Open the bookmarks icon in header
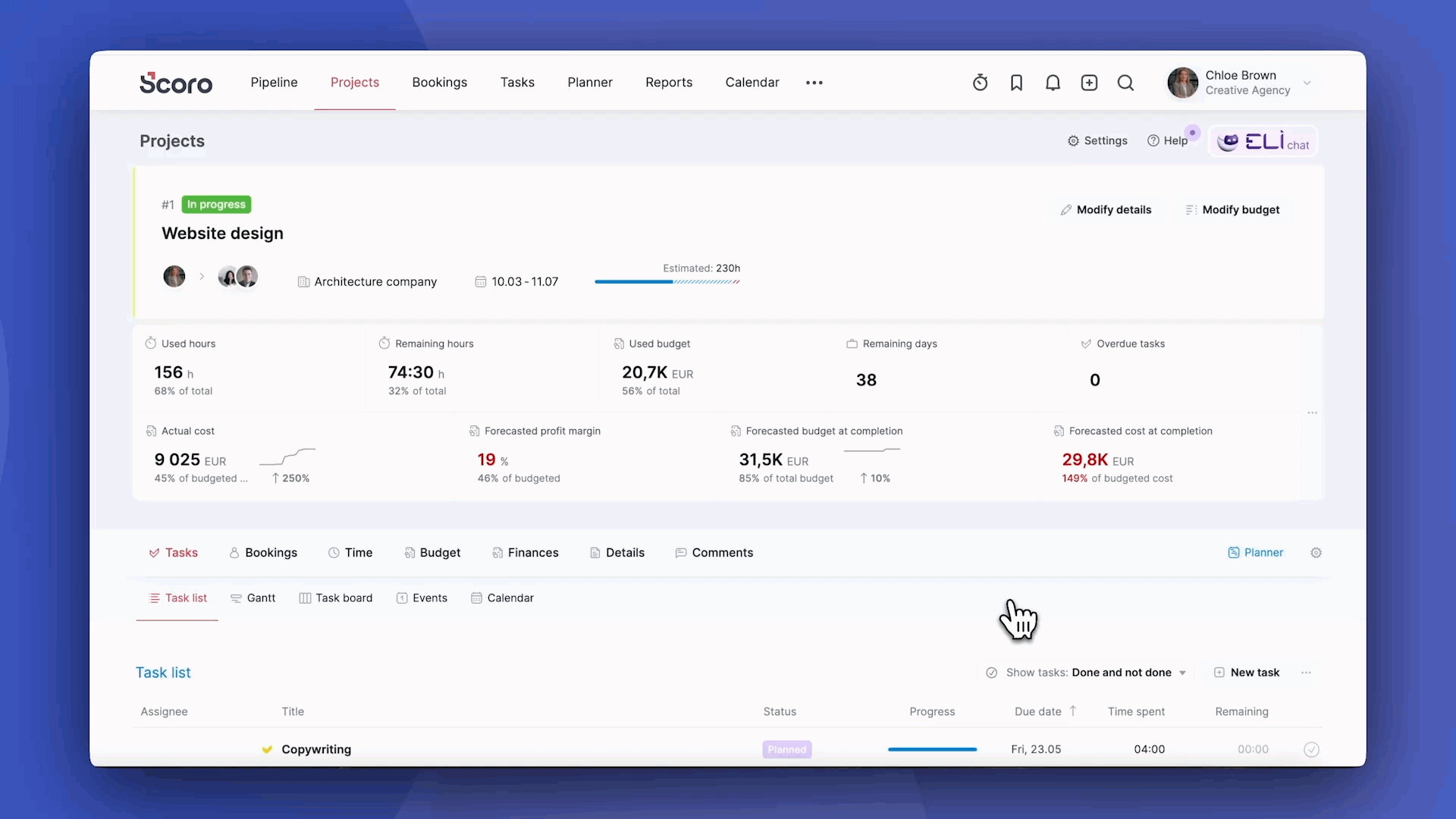Image resolution: width=1456 pixels, height=819 pixels. (1016, 83)
